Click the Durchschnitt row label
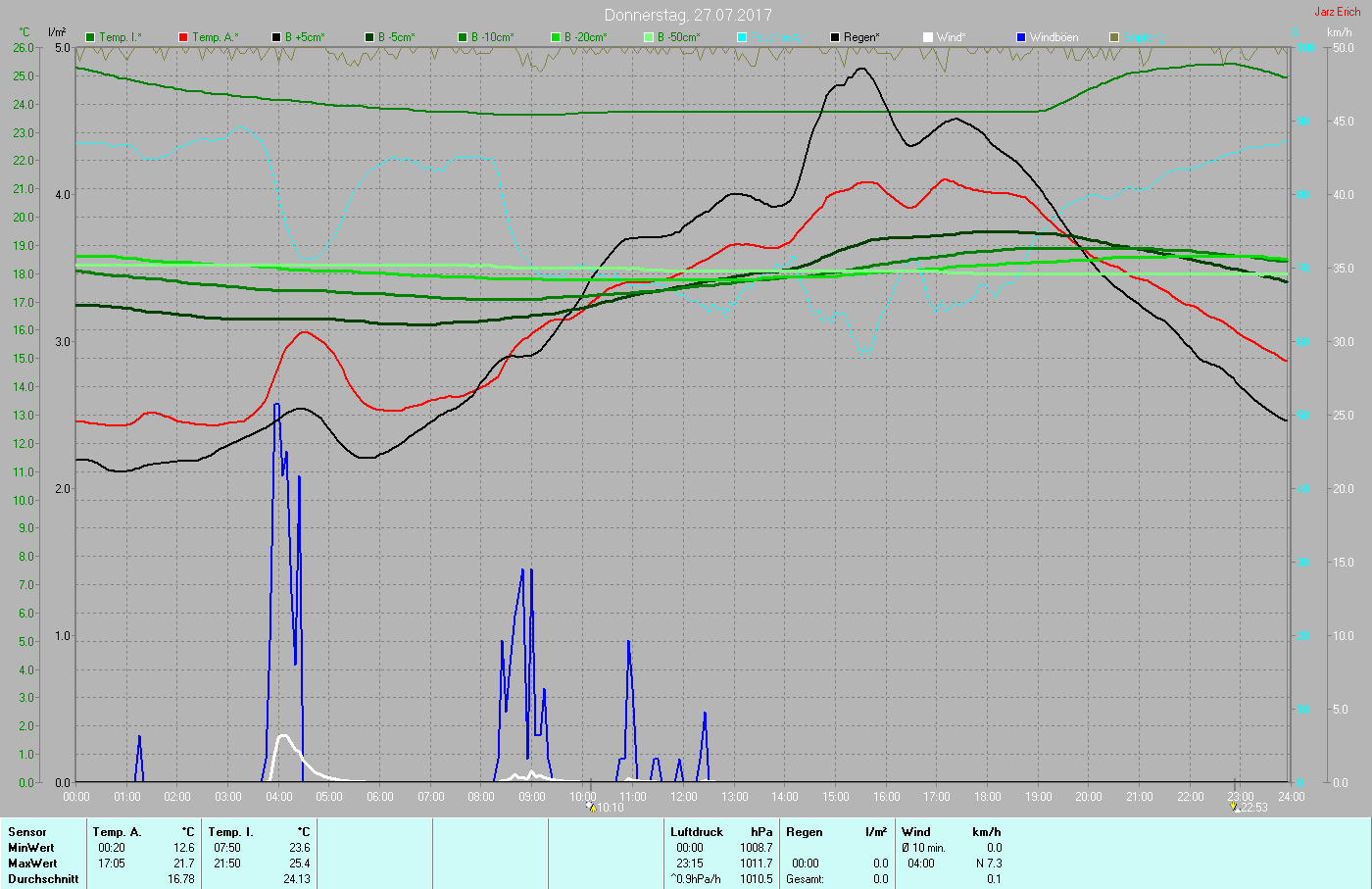This screenshot has width=1372, height=889. (43, 879)
